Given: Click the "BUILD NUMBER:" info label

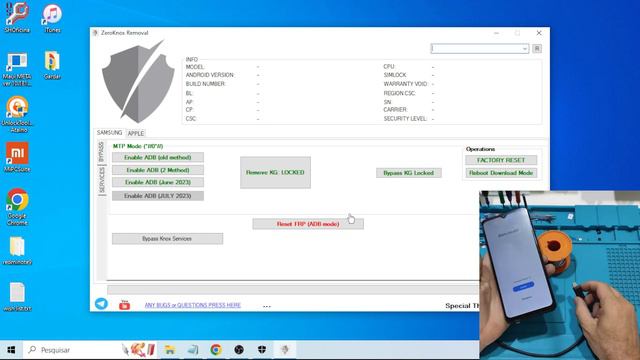Looking at the screenshot, I should tap(205, 84).
